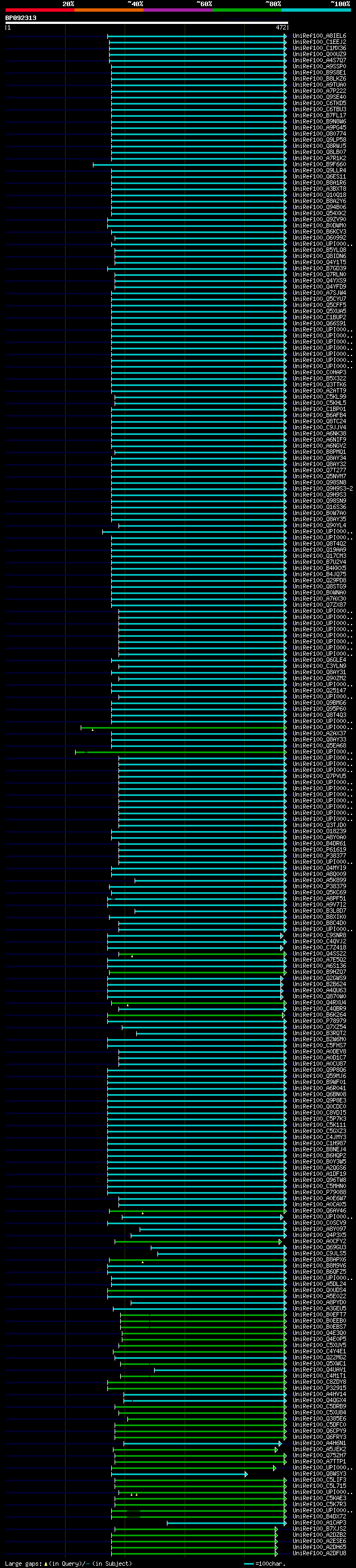Viewport: 356px width, 1568px height.
Task: Select the UniRef100_C6TBU3 label
Action: (x=319, y=110)
